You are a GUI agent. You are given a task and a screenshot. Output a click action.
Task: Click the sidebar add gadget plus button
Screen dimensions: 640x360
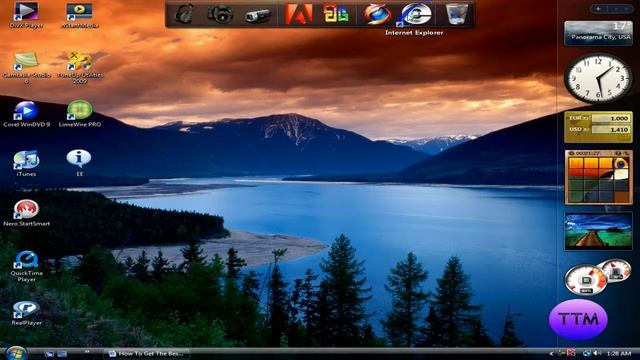click(598, 9)
